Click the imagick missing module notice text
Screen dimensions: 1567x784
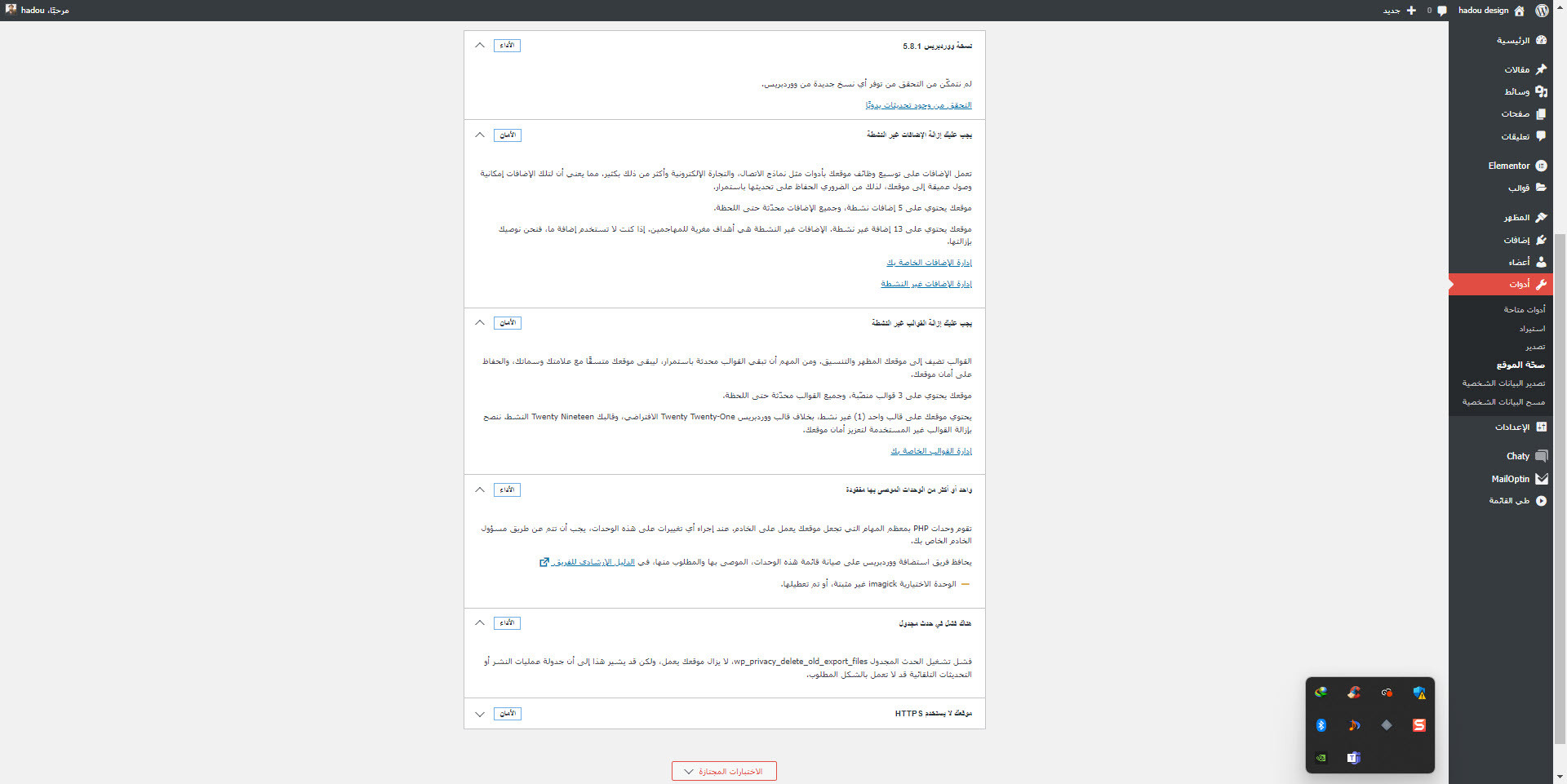click(868, 584)
